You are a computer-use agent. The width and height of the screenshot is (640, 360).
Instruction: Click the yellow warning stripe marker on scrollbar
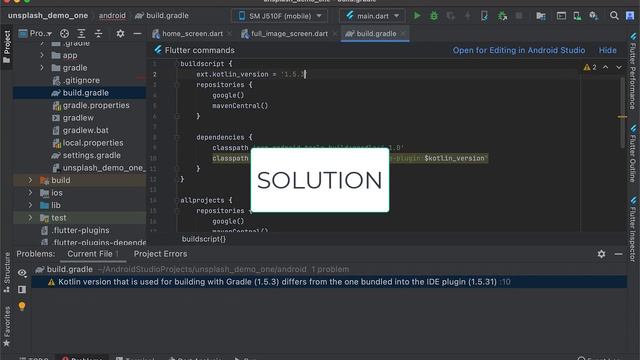point(622,117)
